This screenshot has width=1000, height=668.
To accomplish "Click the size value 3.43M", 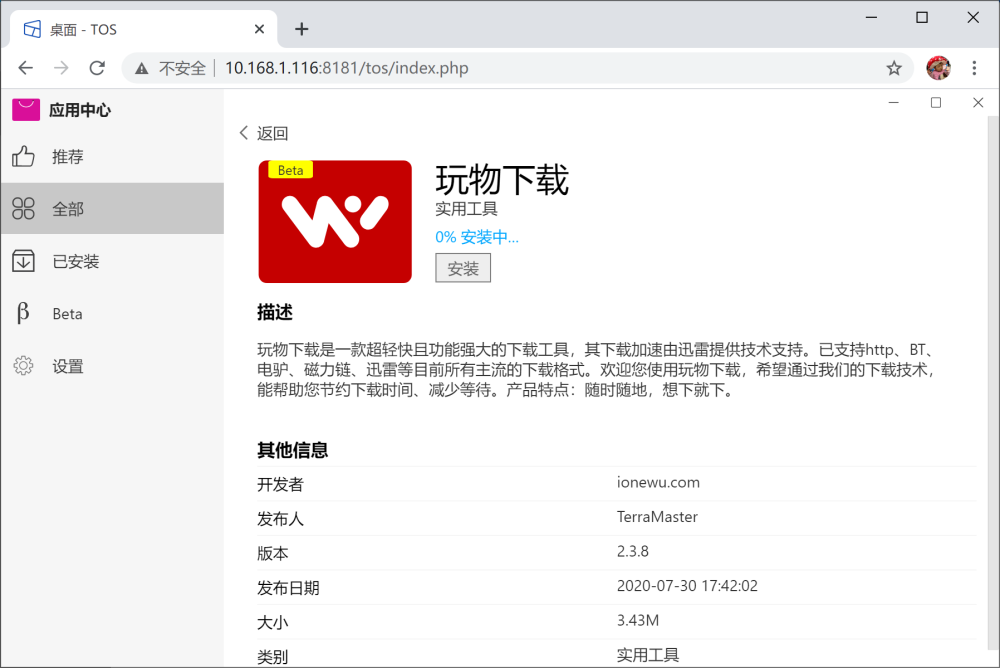I will point(638,620).
